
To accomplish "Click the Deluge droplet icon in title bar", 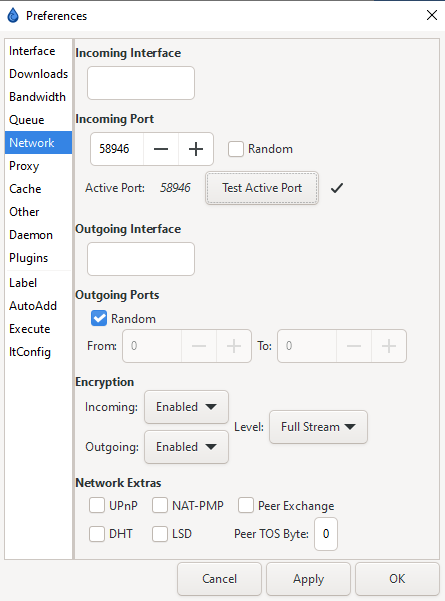I will coord(13,16).
